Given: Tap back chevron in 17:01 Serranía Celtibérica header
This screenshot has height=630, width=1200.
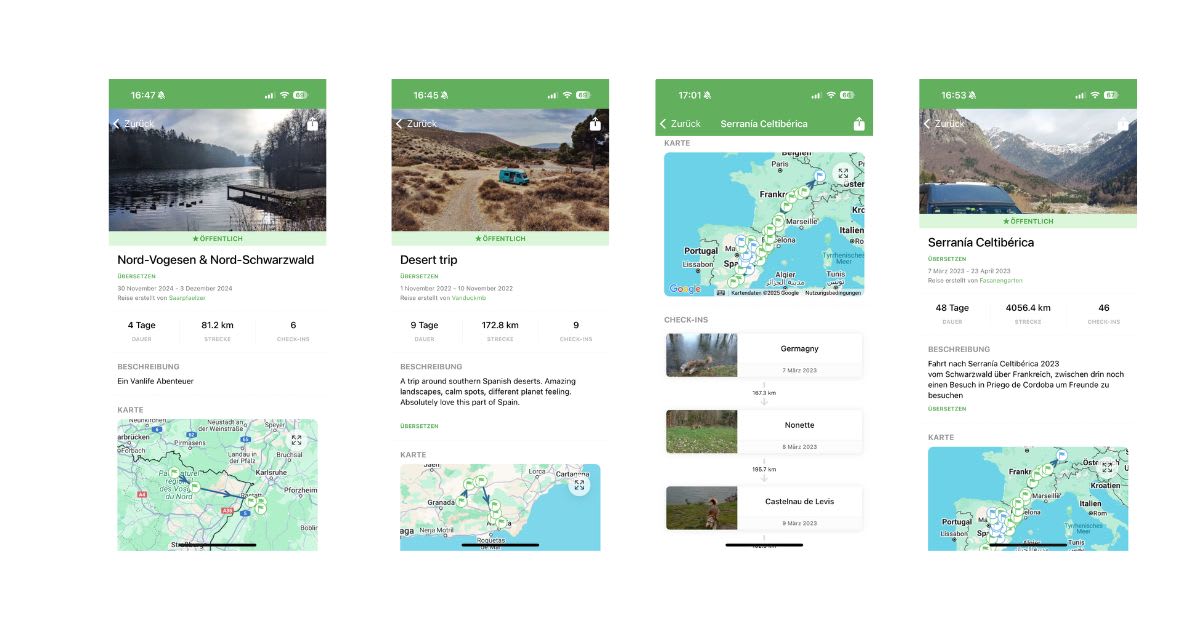Looking at the screenshot, I should click(663, 124).
